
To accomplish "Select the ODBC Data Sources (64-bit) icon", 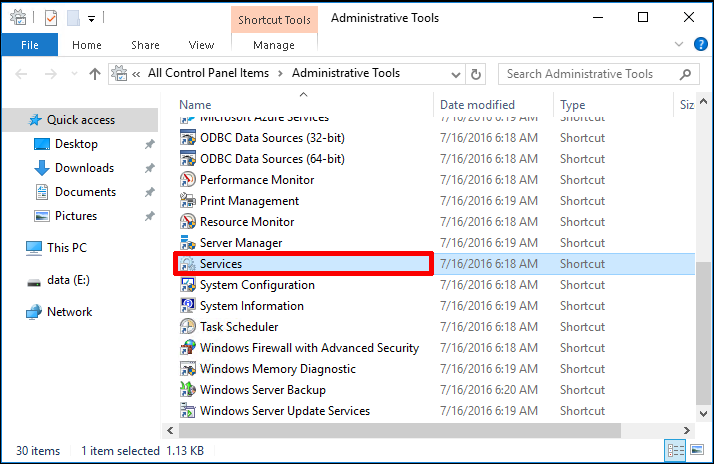I will pos(188,158).
